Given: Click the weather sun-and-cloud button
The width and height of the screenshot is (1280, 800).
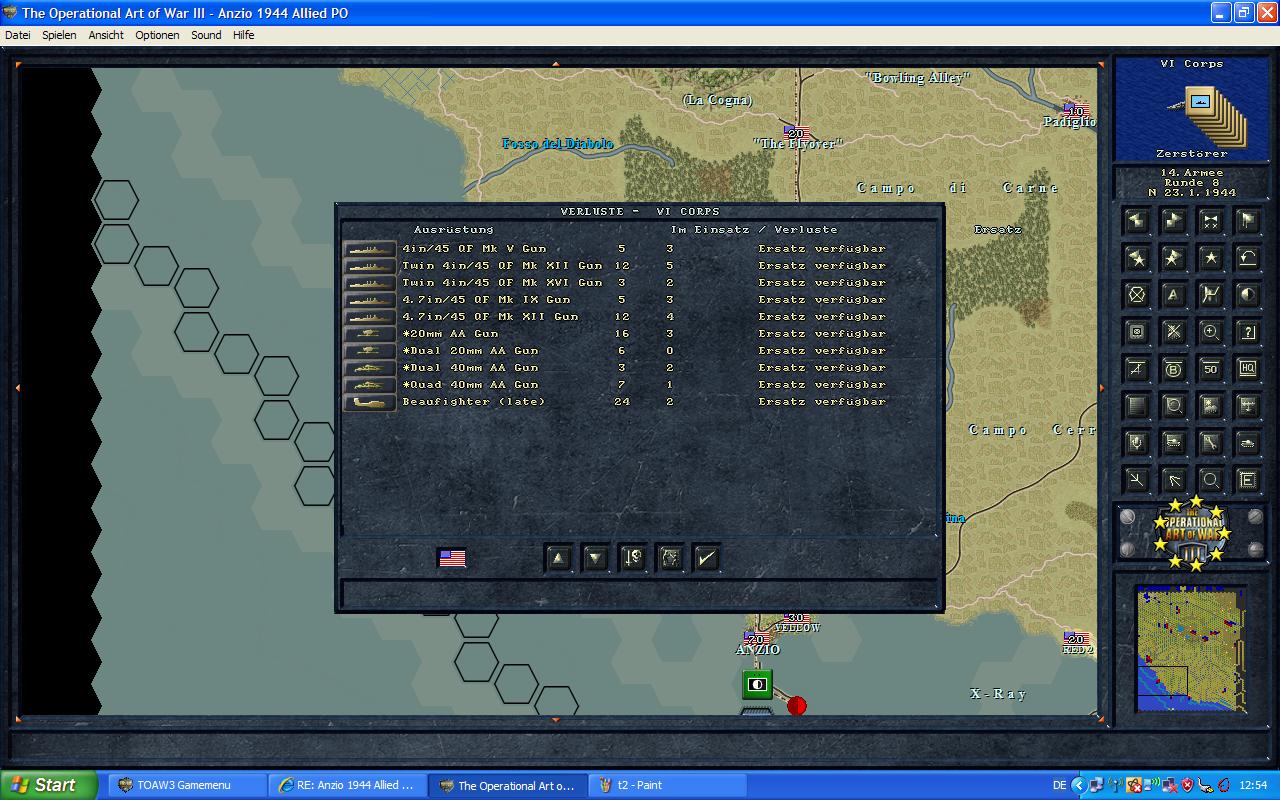Looking at the screenshot, I should click(x=1211, y=406).
